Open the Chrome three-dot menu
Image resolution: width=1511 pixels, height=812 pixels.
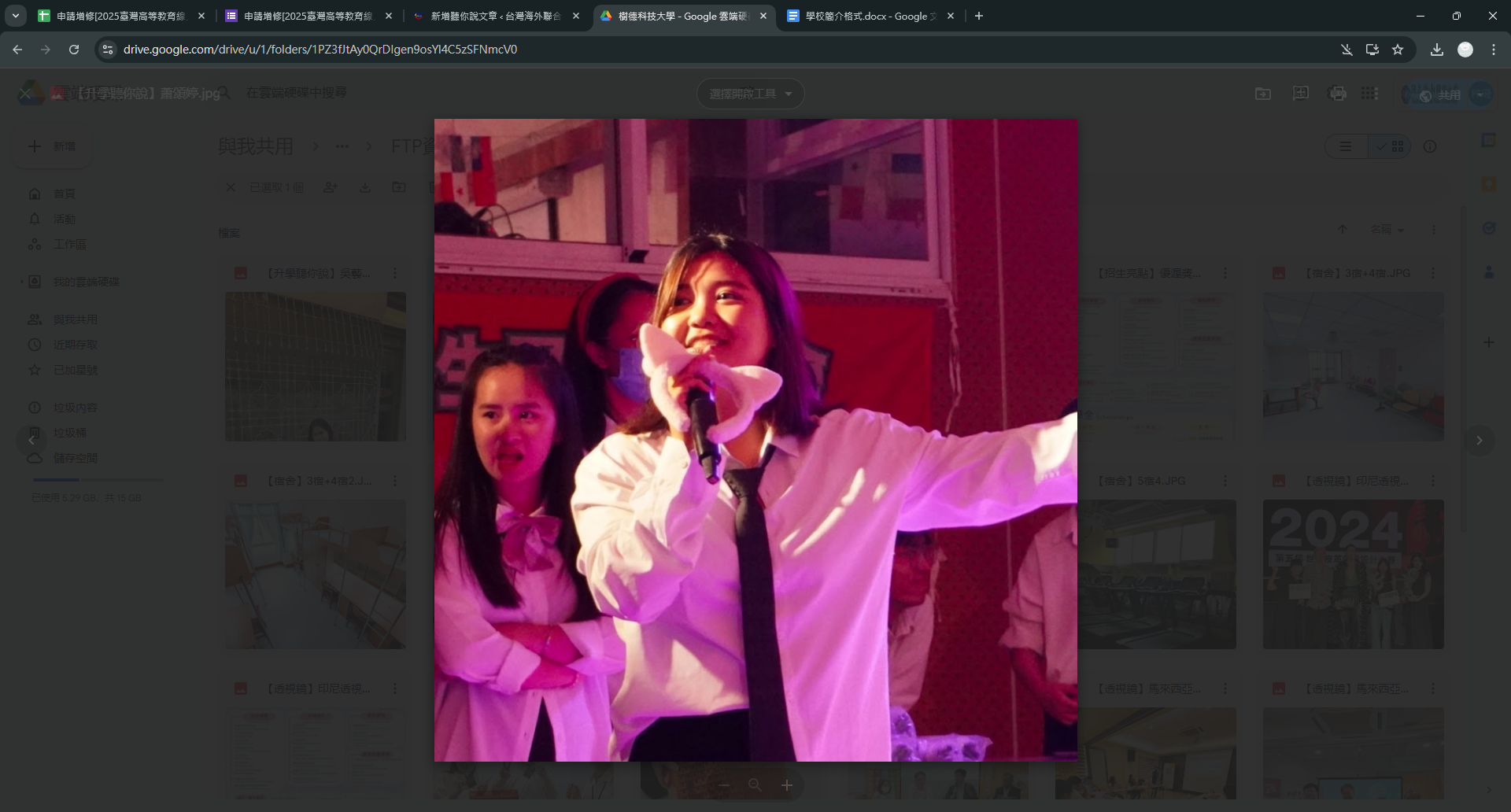click(1494, 50)
